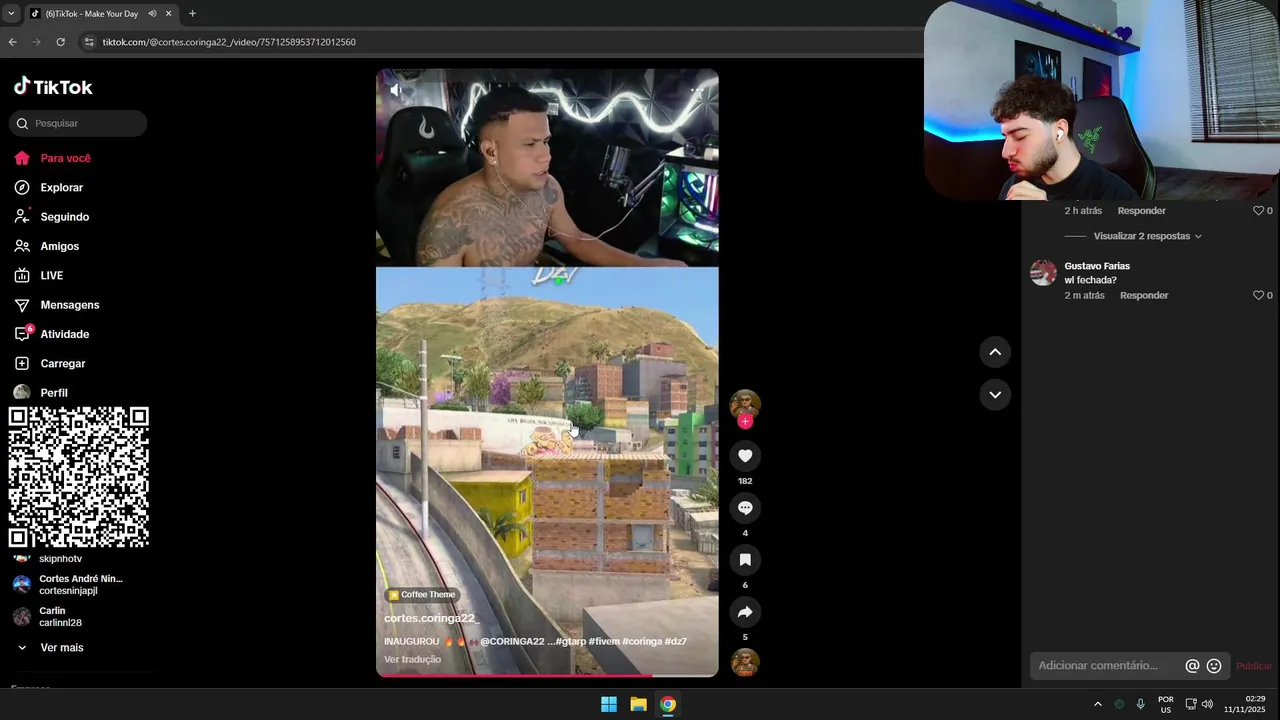Open Amigos page
Screen dimensions: 1280x720
[59, 246]
